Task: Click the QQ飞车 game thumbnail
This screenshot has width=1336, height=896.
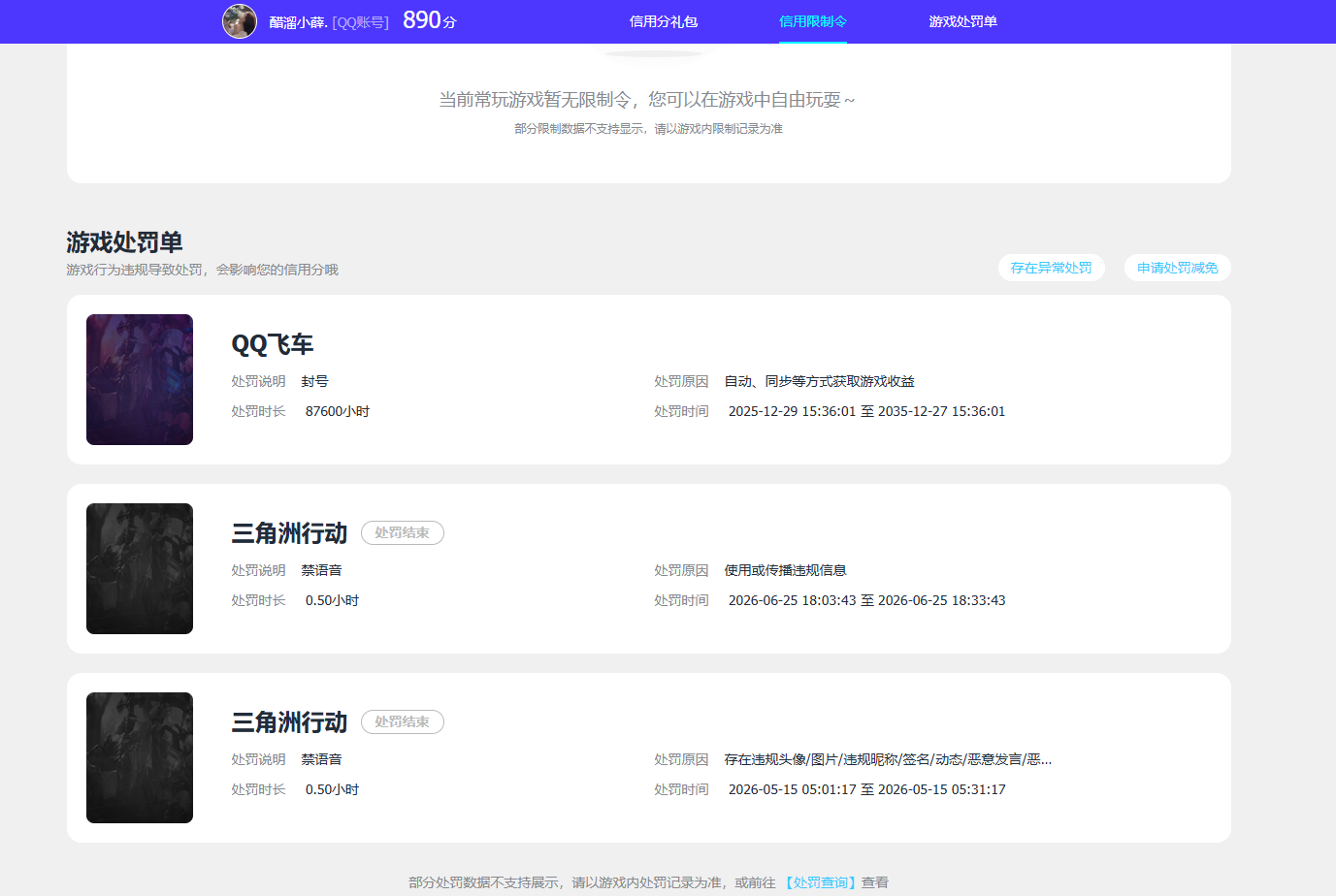Action: 140,379
